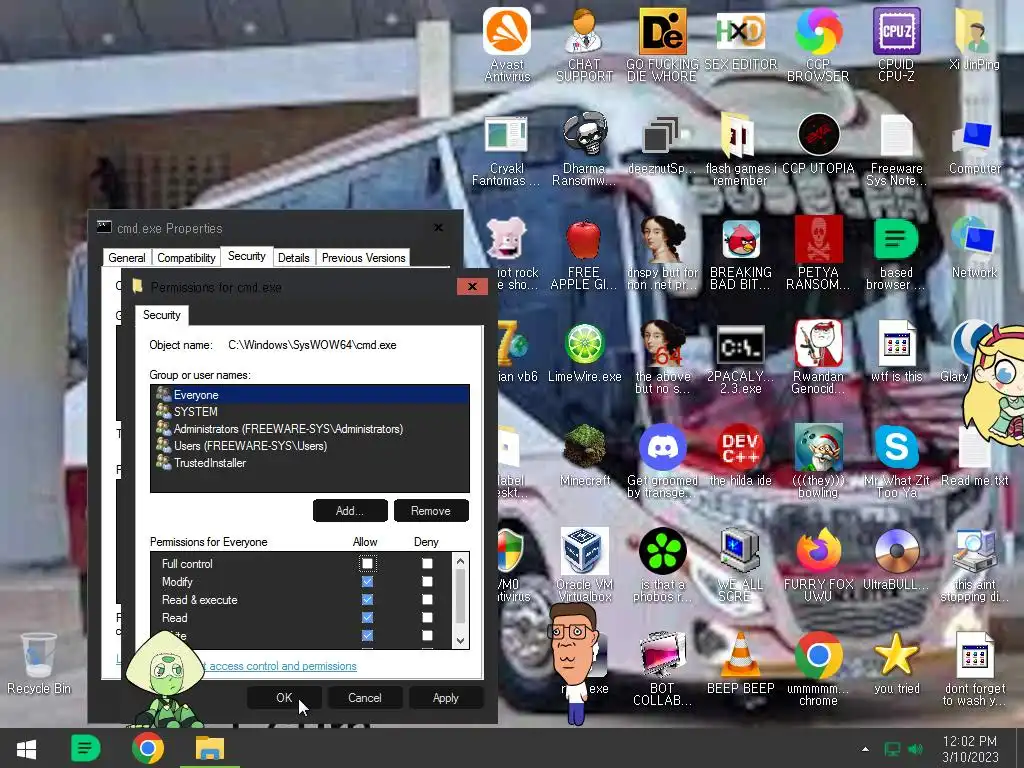Switch to the Details tab

[x=293, y=258]
